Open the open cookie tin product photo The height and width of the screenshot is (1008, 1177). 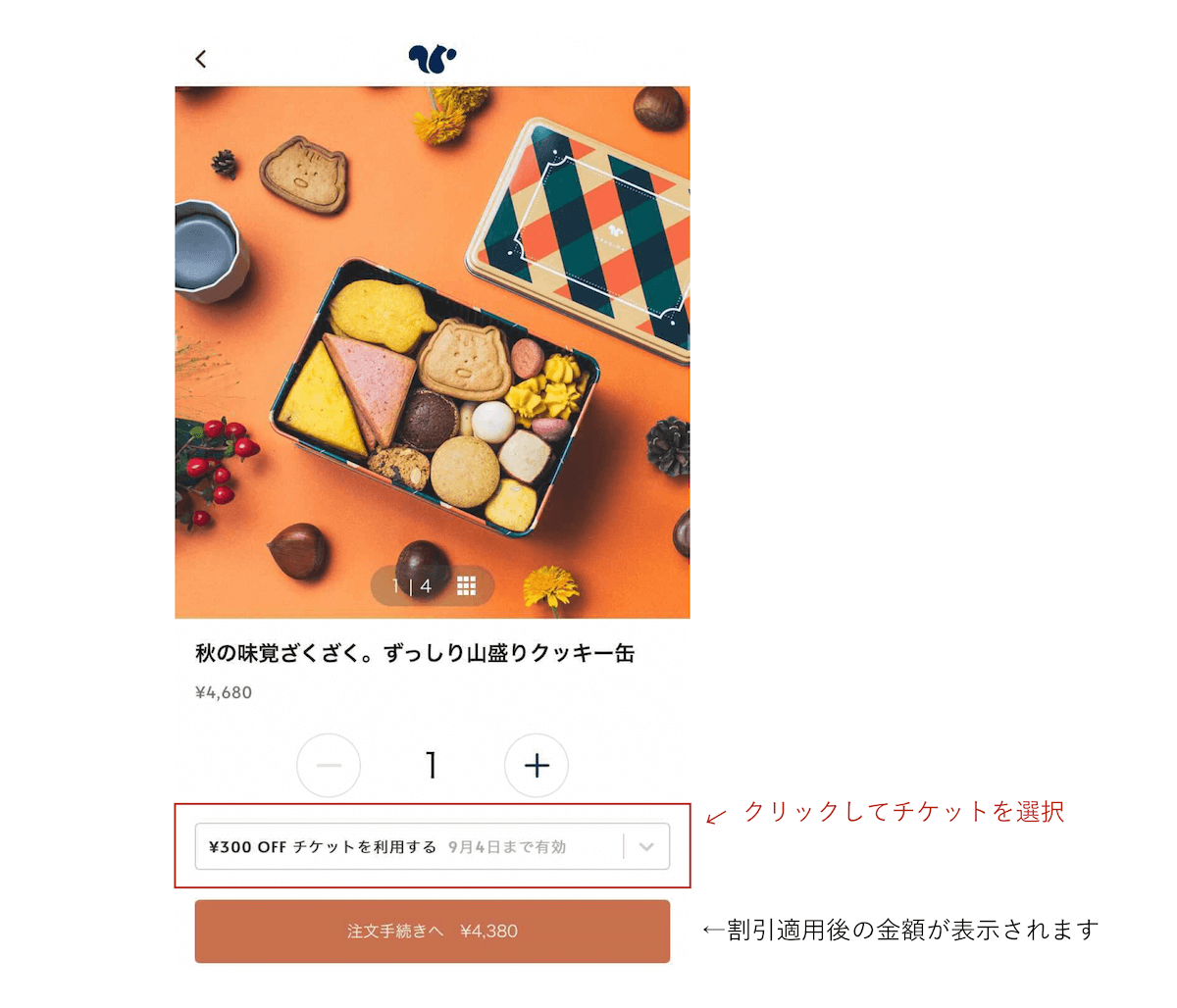432,397
